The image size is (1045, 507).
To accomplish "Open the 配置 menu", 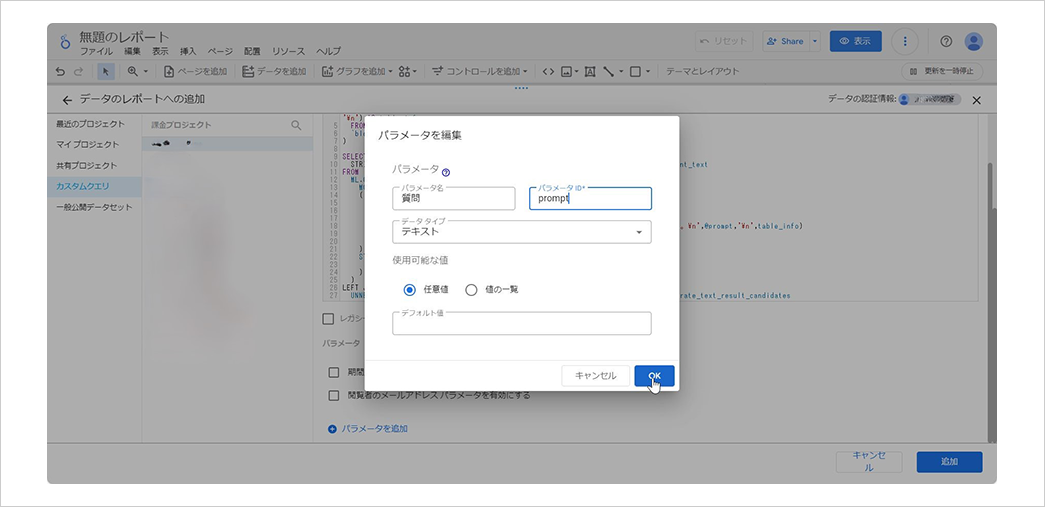I will coord(252,51).
